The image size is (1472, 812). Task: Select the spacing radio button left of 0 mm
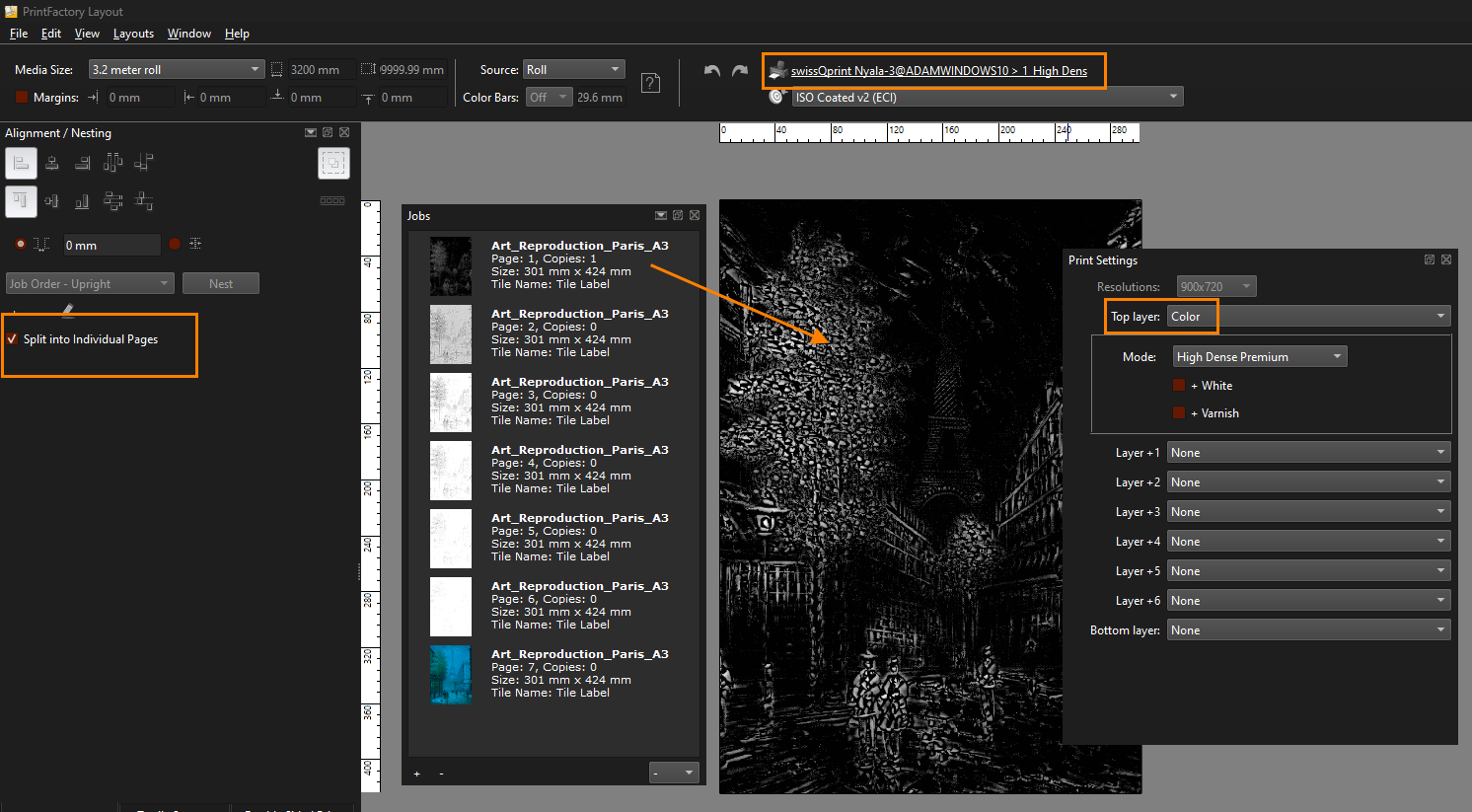21,245
